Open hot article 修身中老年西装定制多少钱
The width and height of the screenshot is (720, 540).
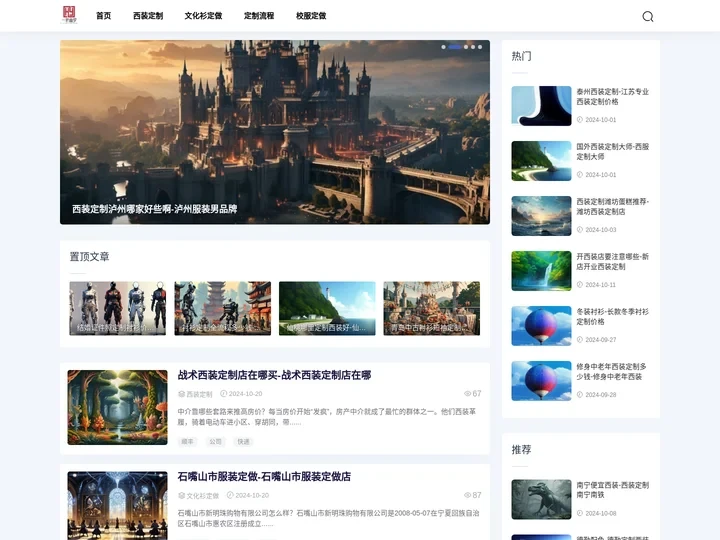(x=612, y=371)
